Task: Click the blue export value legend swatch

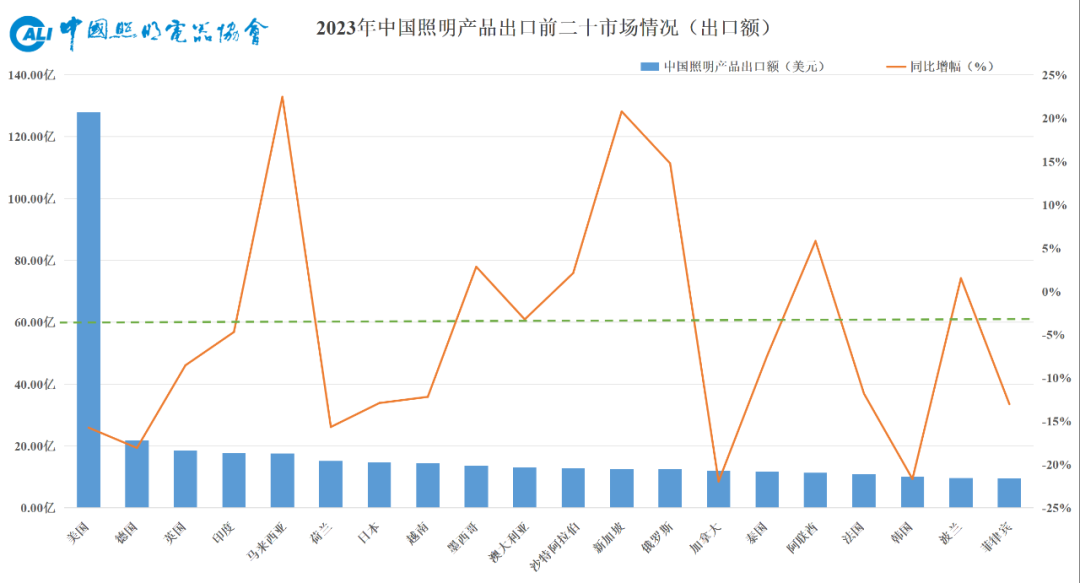Action: coord(649,67)
